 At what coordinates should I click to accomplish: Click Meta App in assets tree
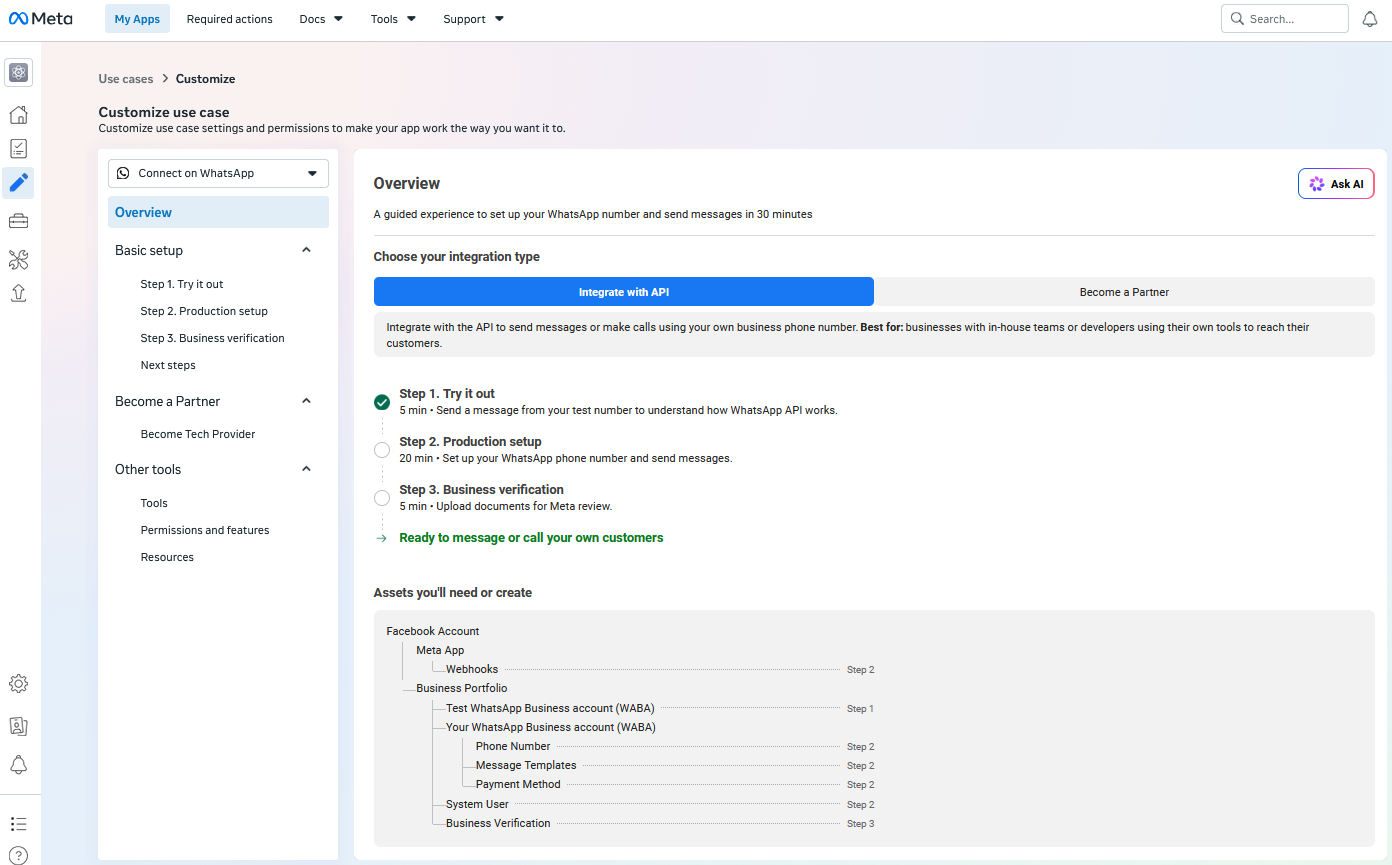440,650
